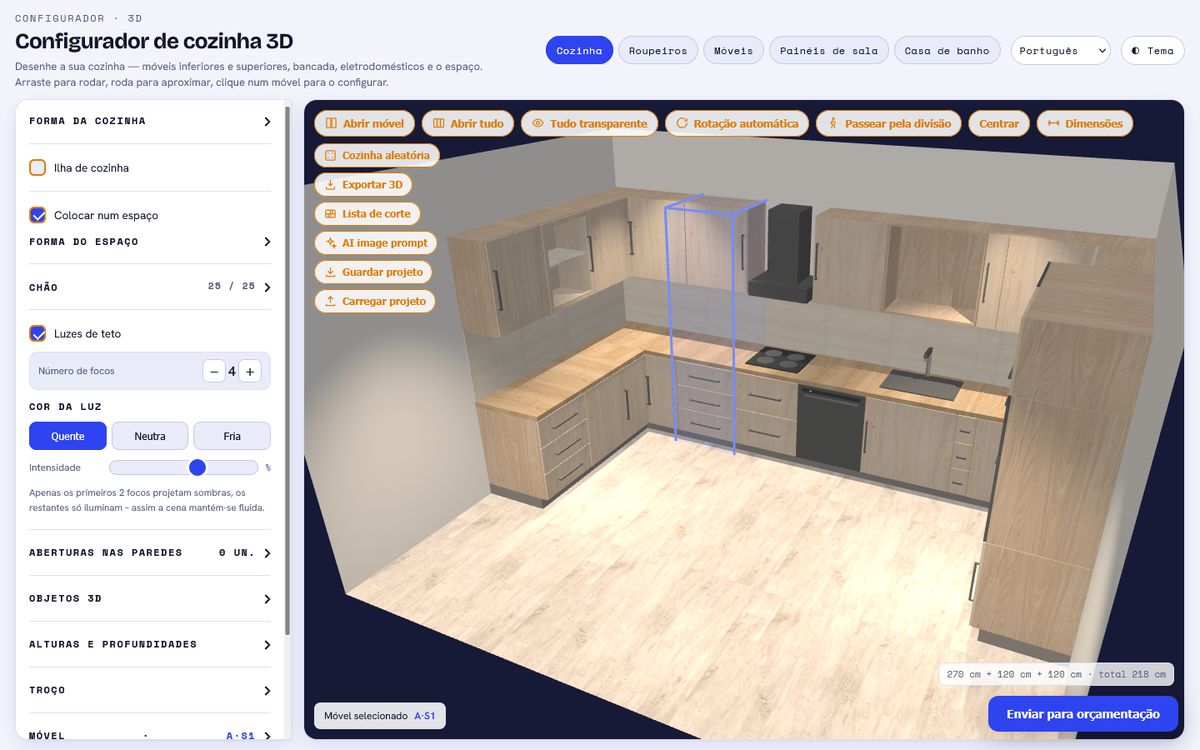Toggle Tudo transparente view
This screenshot has width=1200, height=750.
(x=589, y=124)
